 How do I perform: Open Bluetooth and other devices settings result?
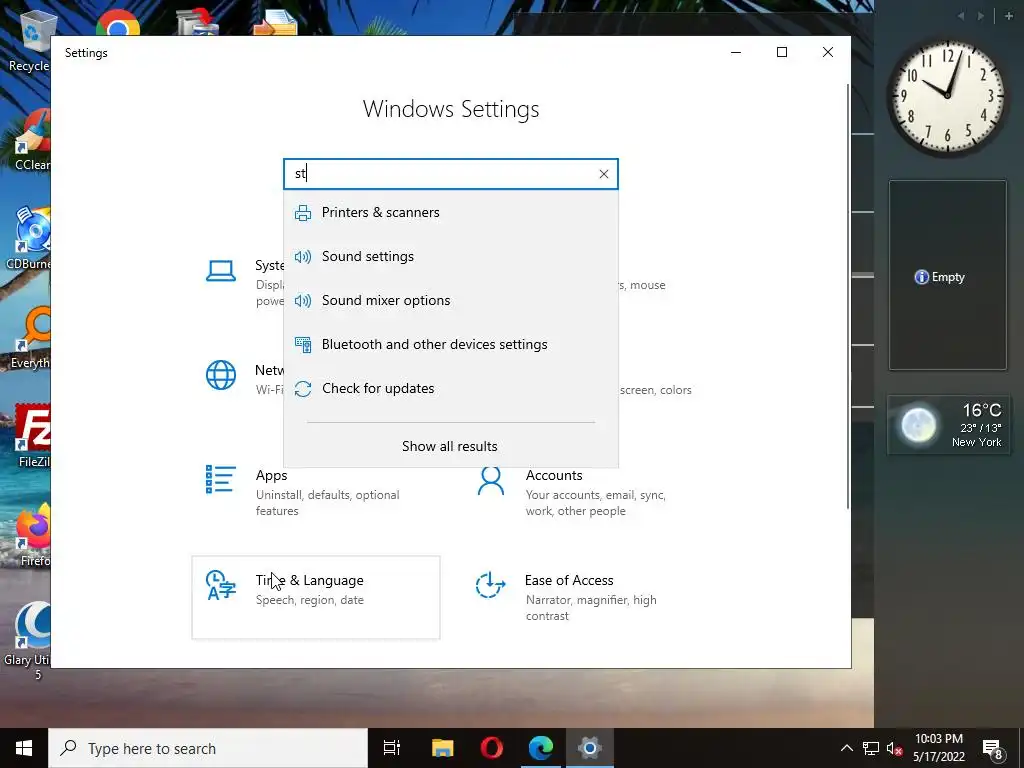[x=451, y=344]
